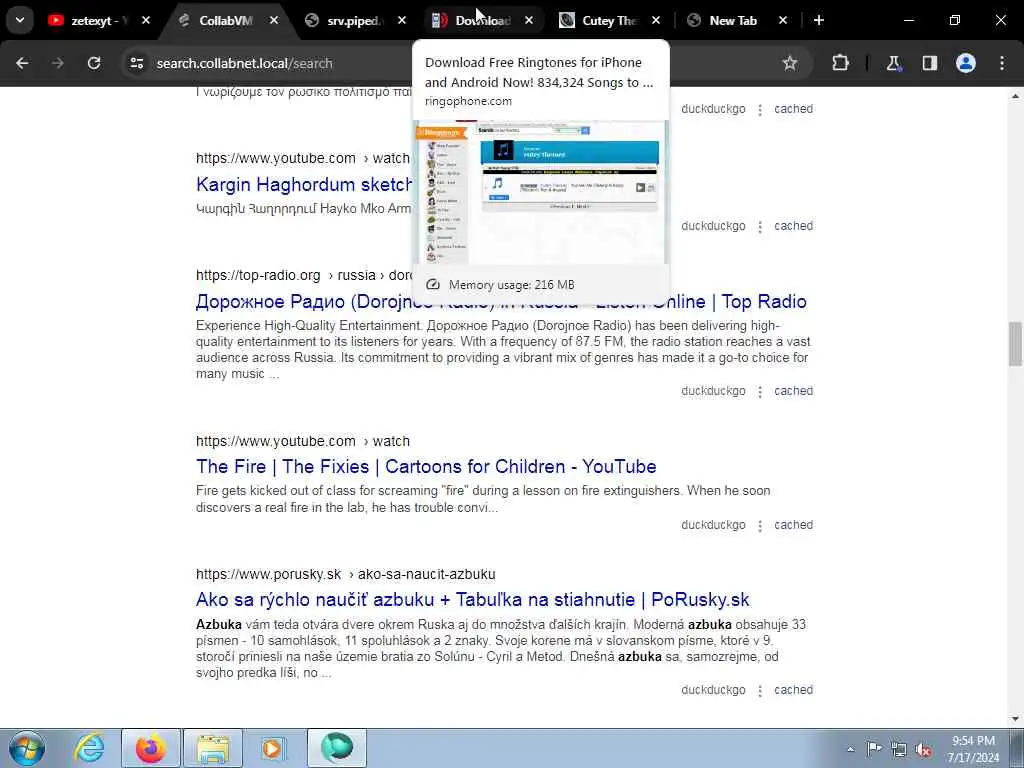Open Дорожное Радио Top Radio result
Viewport: 1024px width, 768px height.
[x=501, y=302]
